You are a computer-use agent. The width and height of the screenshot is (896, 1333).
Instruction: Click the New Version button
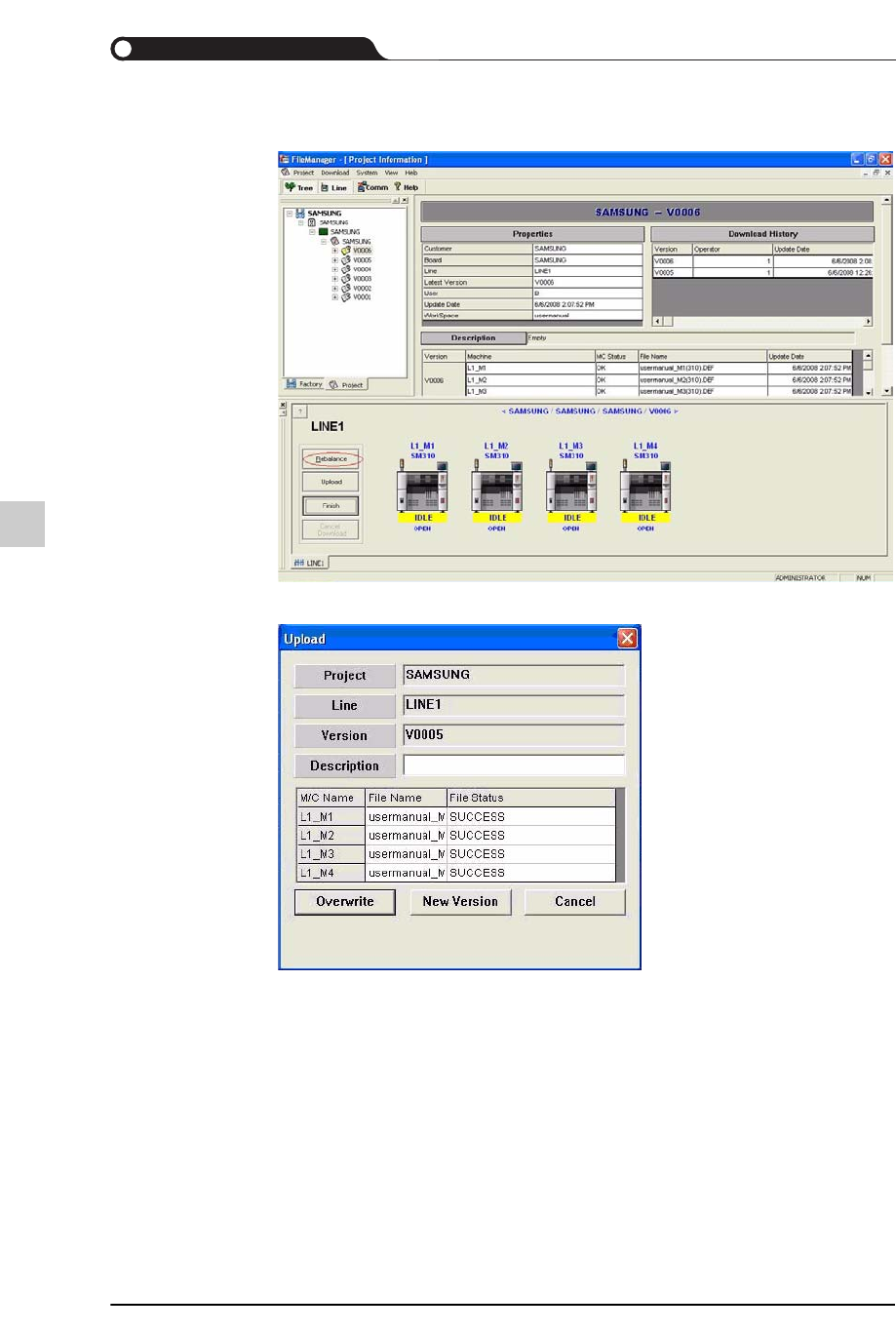tap(460, 902)
